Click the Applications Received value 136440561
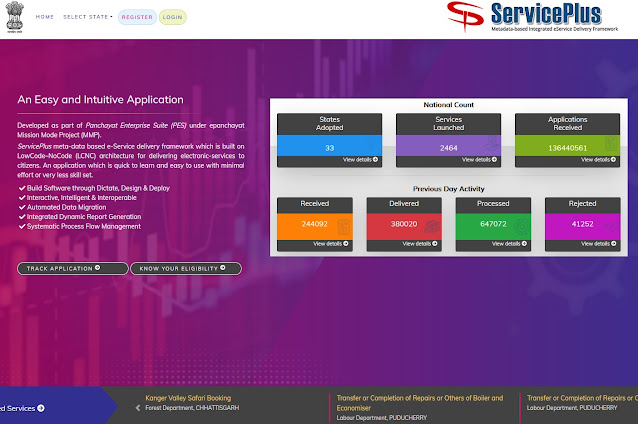 point(568,148)
